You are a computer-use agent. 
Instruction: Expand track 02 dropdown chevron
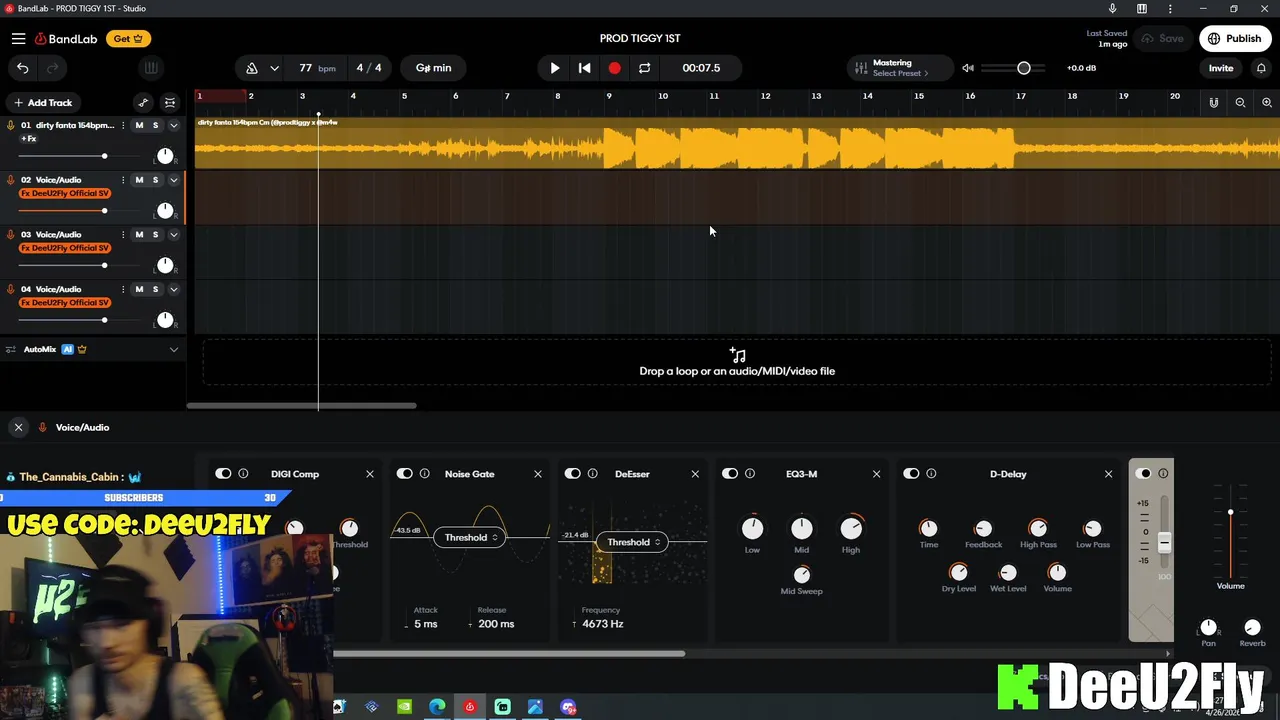174,180
